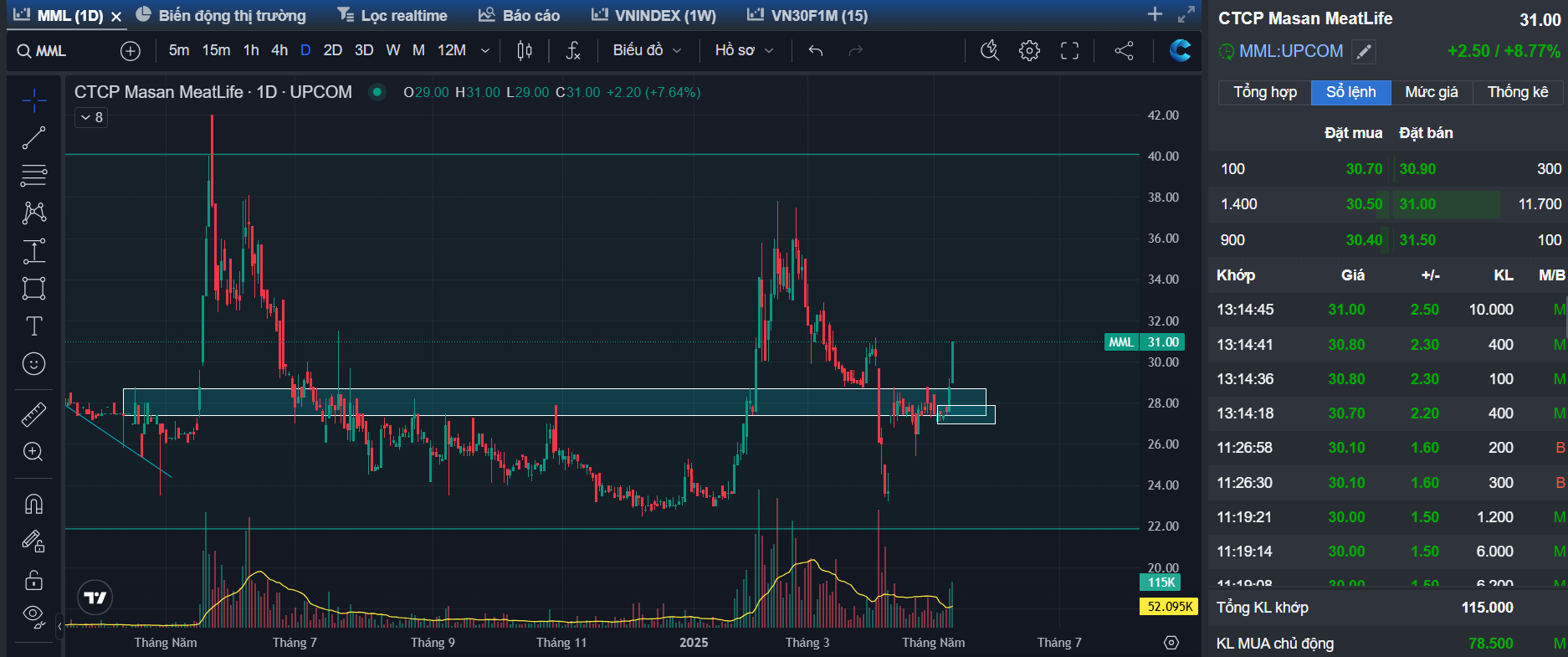Open chart settings gear
The image size is (1568, 657).
[x=1030, y=51]
